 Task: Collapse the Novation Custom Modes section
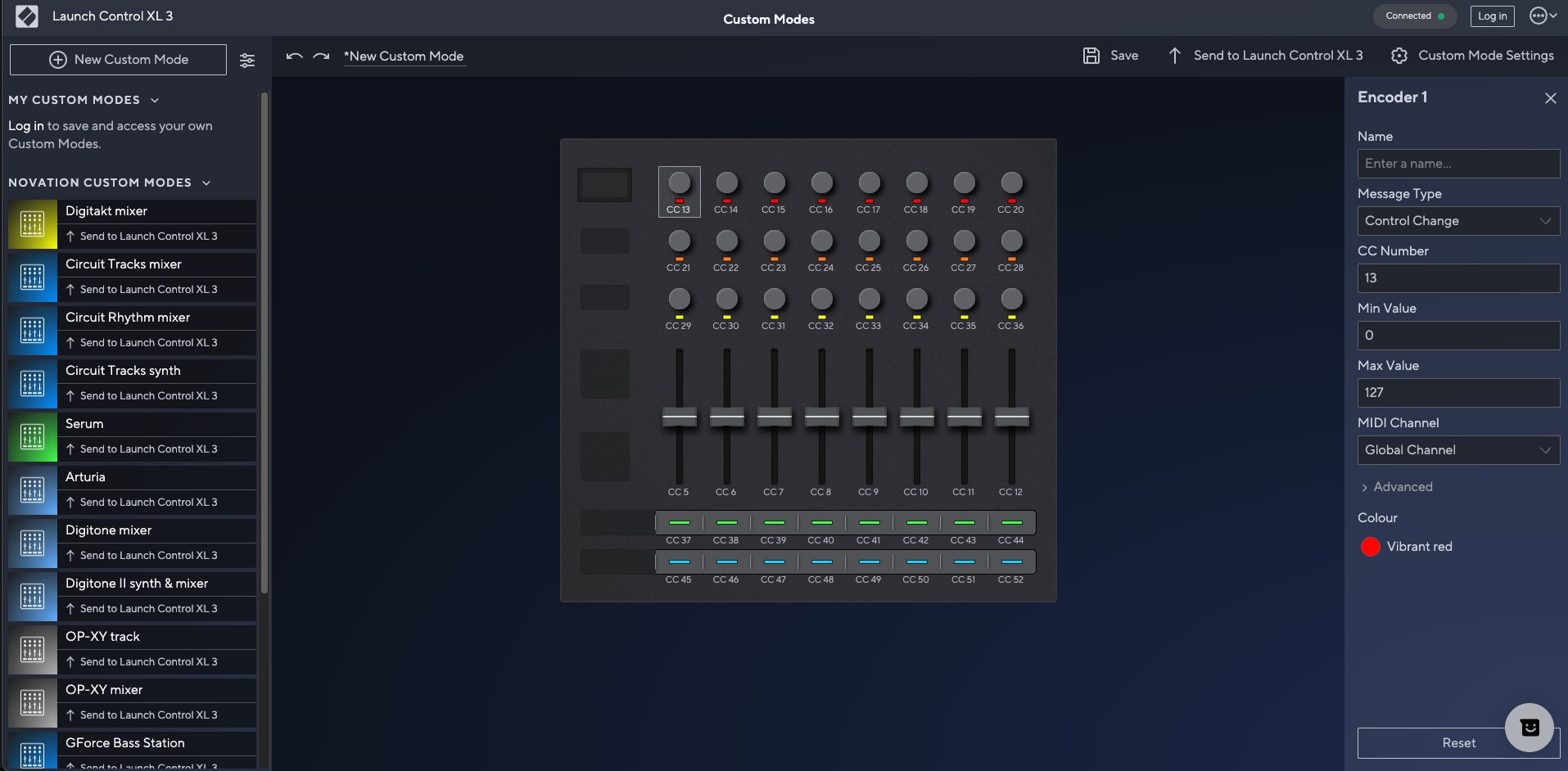(206, 183)
